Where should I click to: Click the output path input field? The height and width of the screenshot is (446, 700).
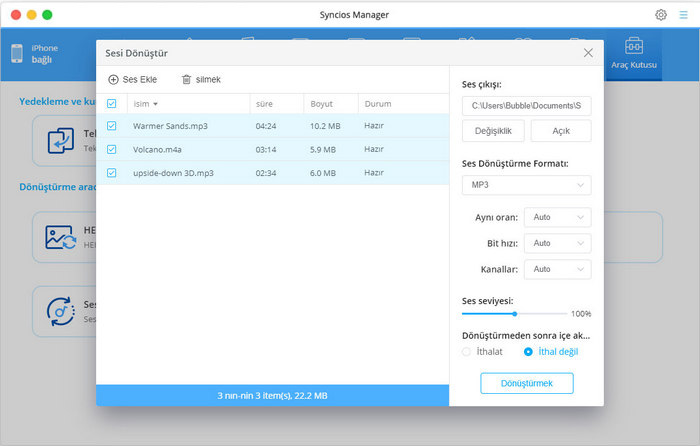pos(526,106)
